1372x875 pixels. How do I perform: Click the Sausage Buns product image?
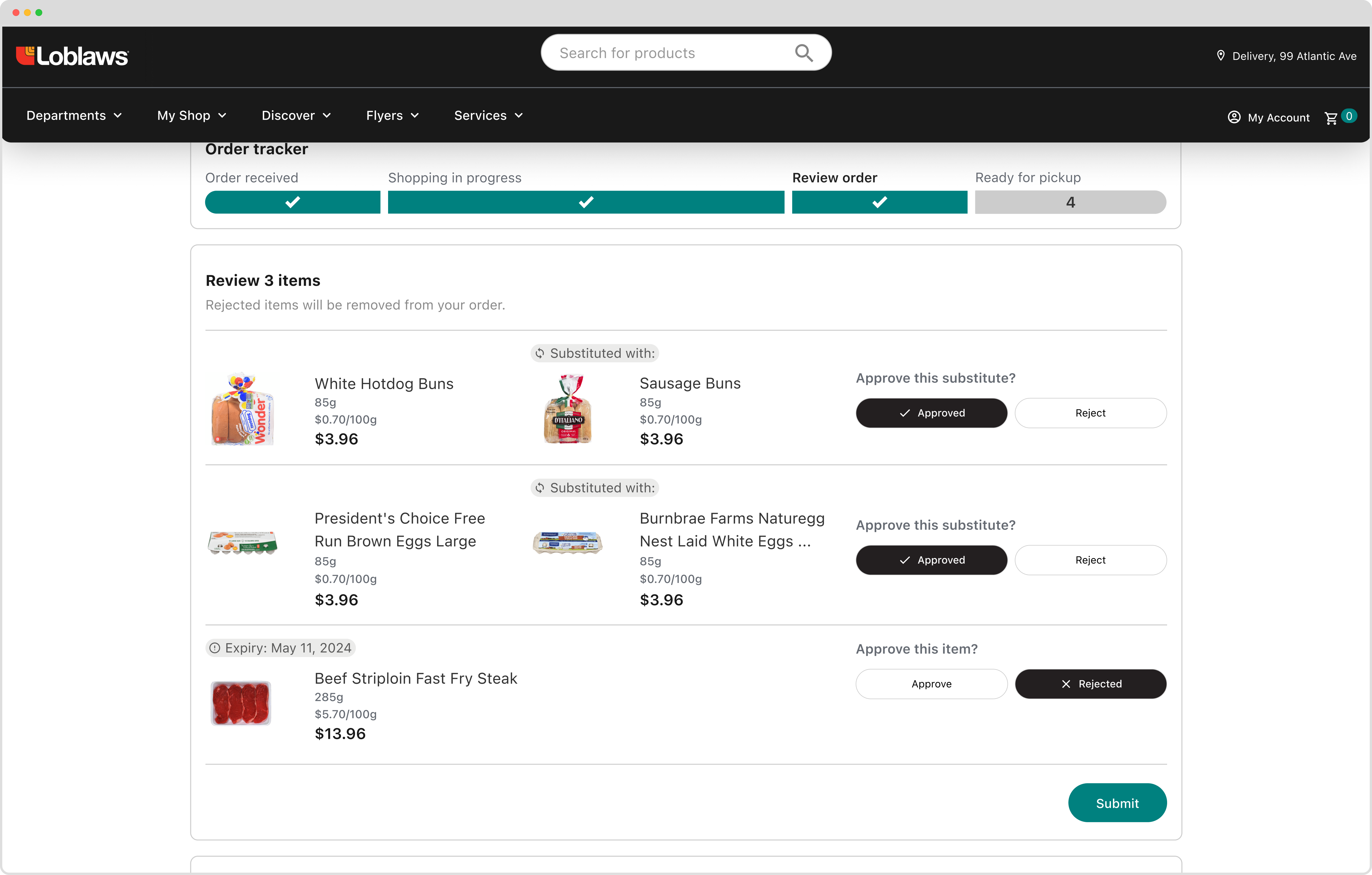[568, 409]
